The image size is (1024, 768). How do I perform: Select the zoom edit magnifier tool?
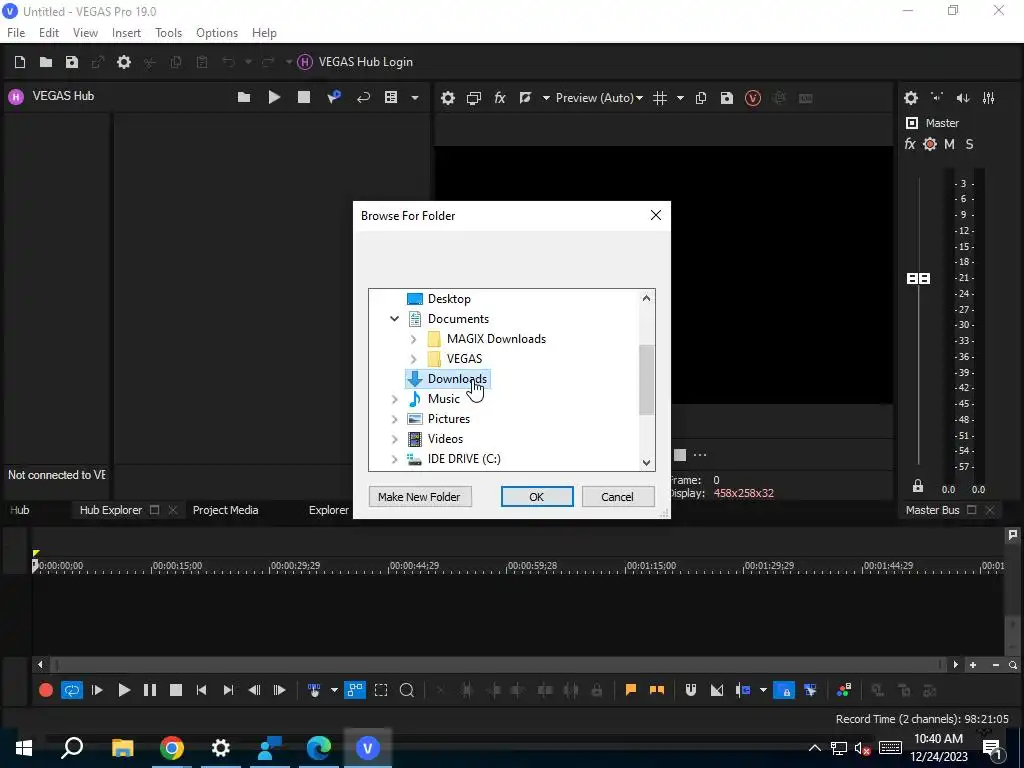(407, 690)
